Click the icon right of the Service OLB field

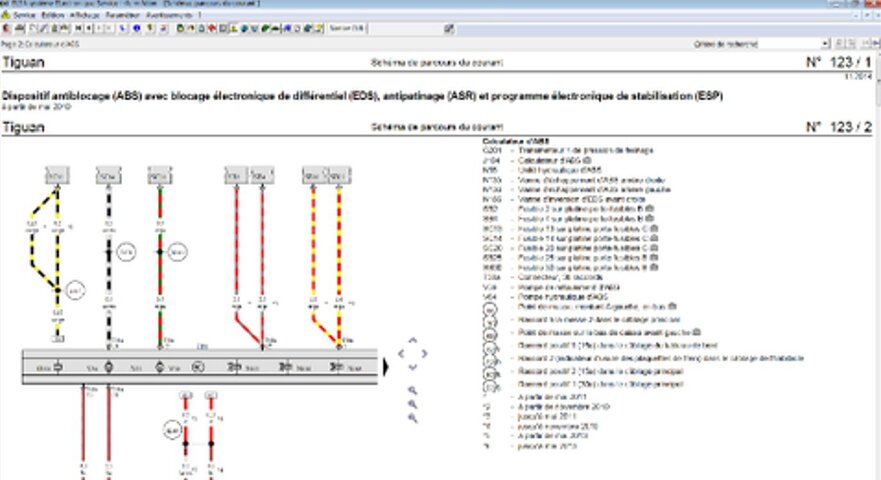click(x=448, y=28)
